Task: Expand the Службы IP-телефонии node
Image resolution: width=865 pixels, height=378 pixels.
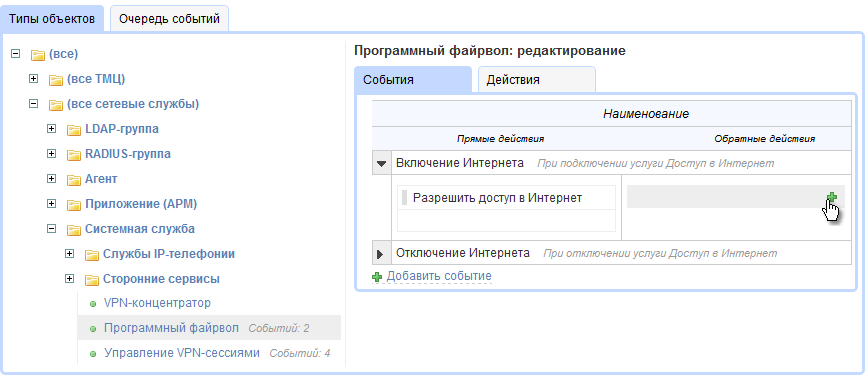Action: coord(70,253)
